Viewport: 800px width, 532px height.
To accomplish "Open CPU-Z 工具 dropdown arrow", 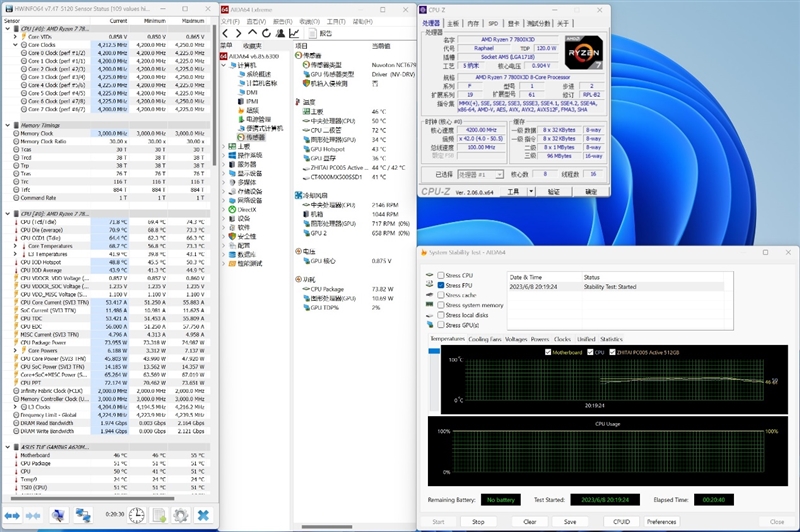I will pos(531,191).
